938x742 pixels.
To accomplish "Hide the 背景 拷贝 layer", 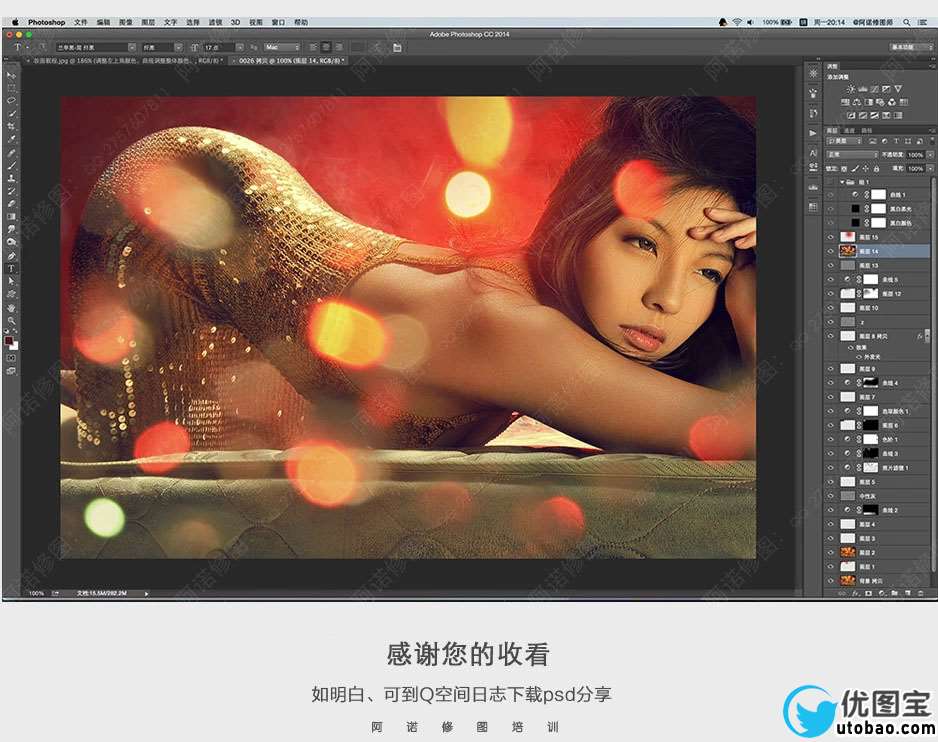I will (x=830, y=580).
